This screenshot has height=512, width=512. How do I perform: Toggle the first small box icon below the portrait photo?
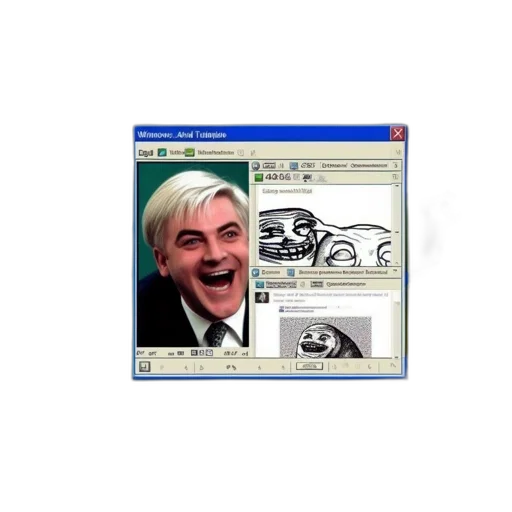click(194, 353)
